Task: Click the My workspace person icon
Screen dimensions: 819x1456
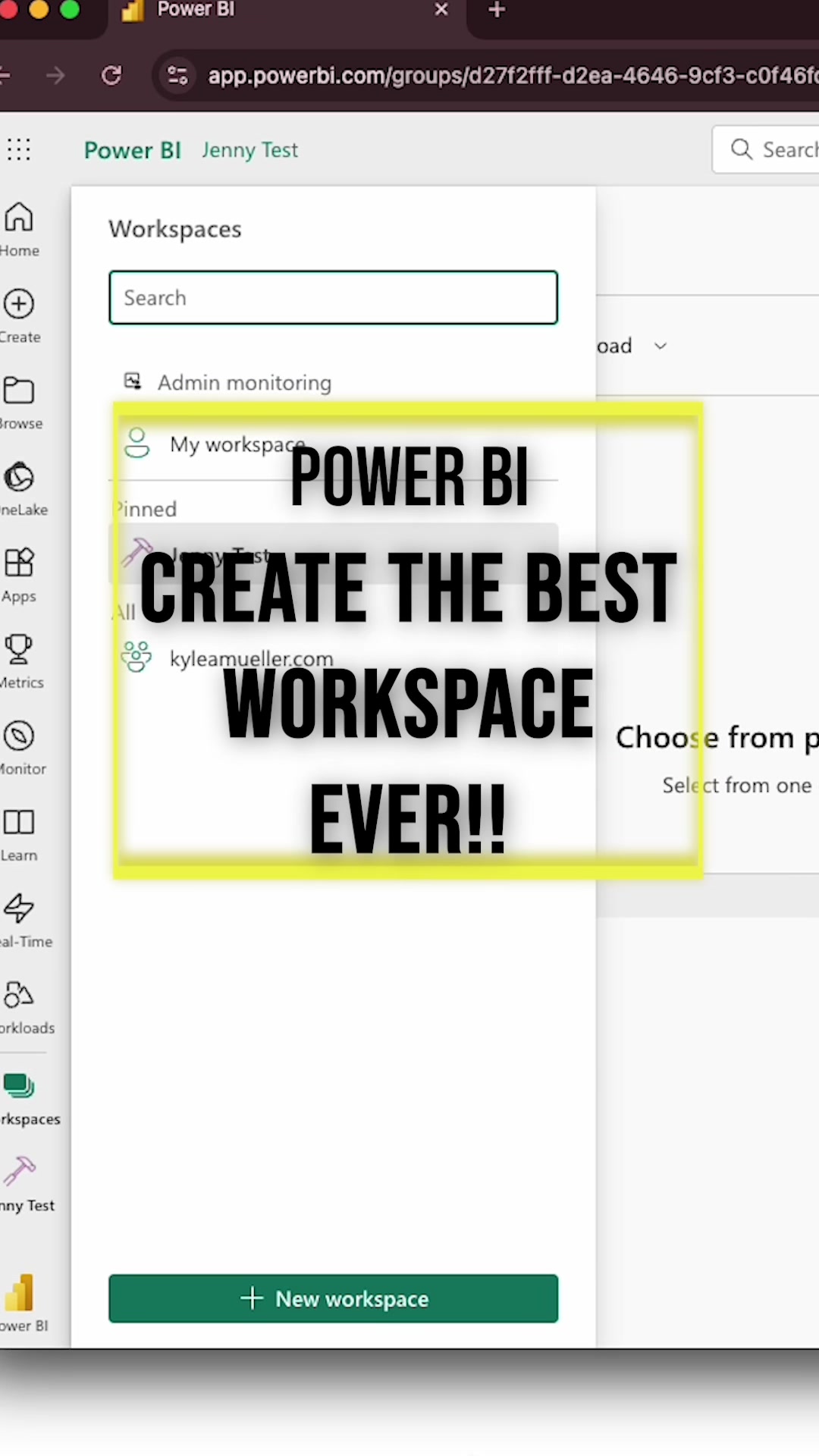Action: 136,444
